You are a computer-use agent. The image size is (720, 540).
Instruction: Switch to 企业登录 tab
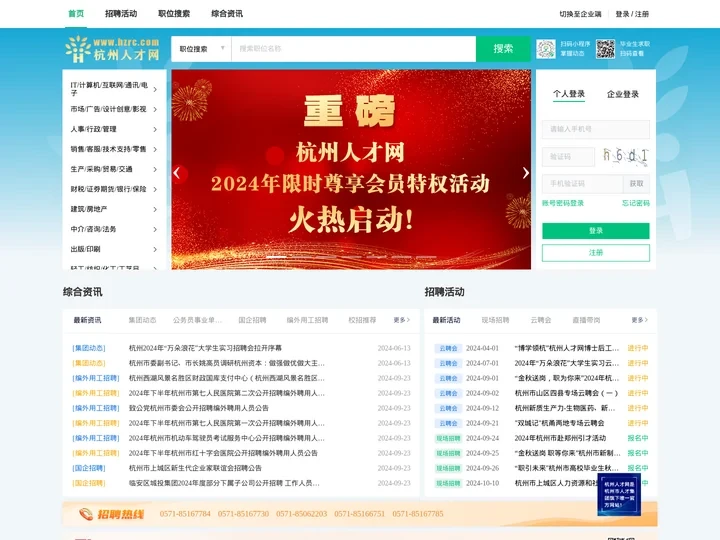click(623, 94)
